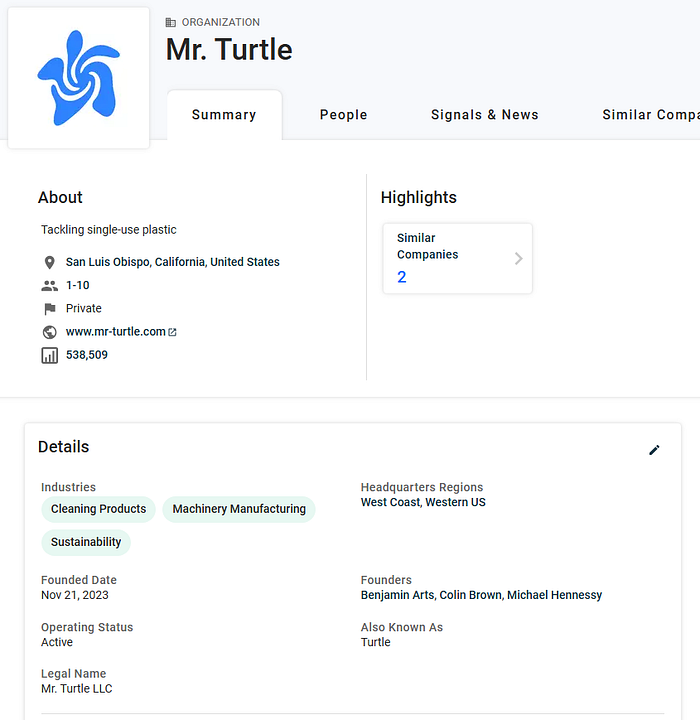The image size is (700, 720).
Task: Click Western US headquarters region
Action: pos(455,502)
